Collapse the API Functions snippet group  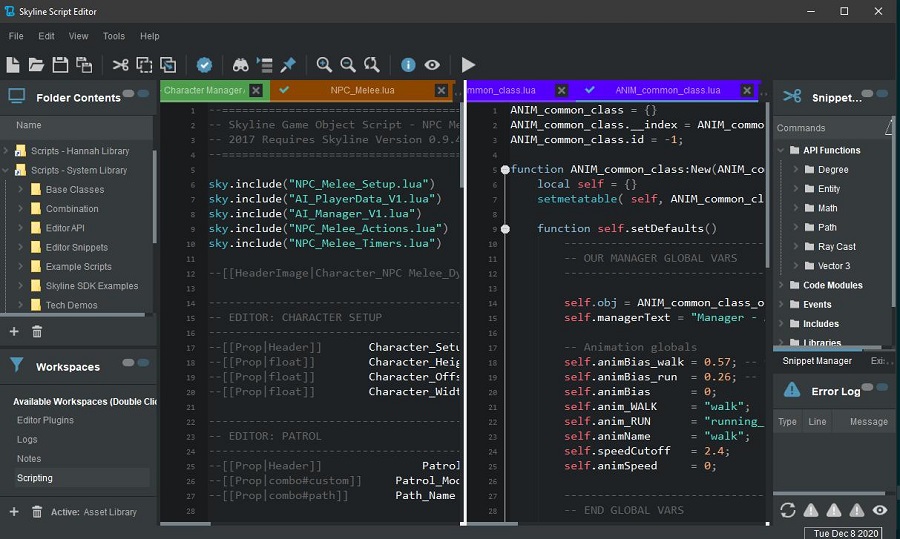point(781,150)
